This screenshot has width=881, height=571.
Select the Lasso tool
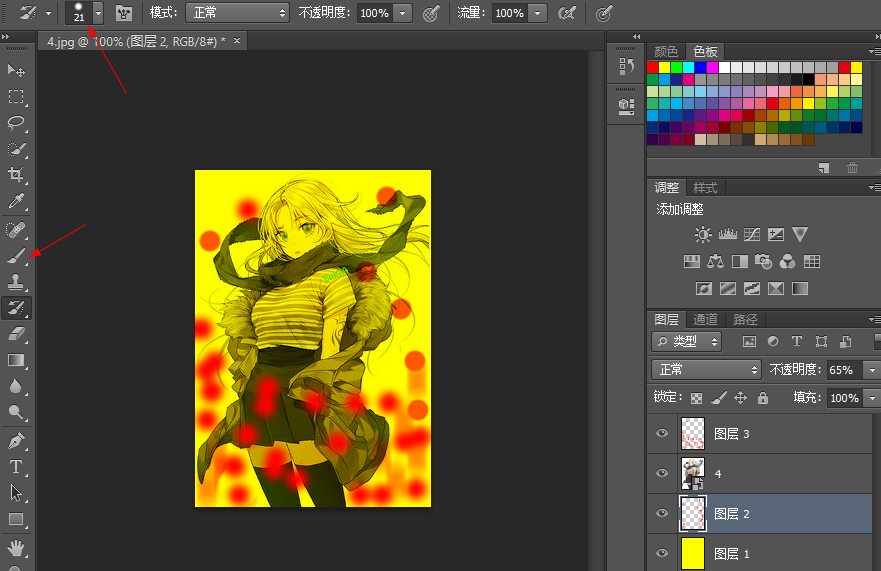click(x=16, y=123)
